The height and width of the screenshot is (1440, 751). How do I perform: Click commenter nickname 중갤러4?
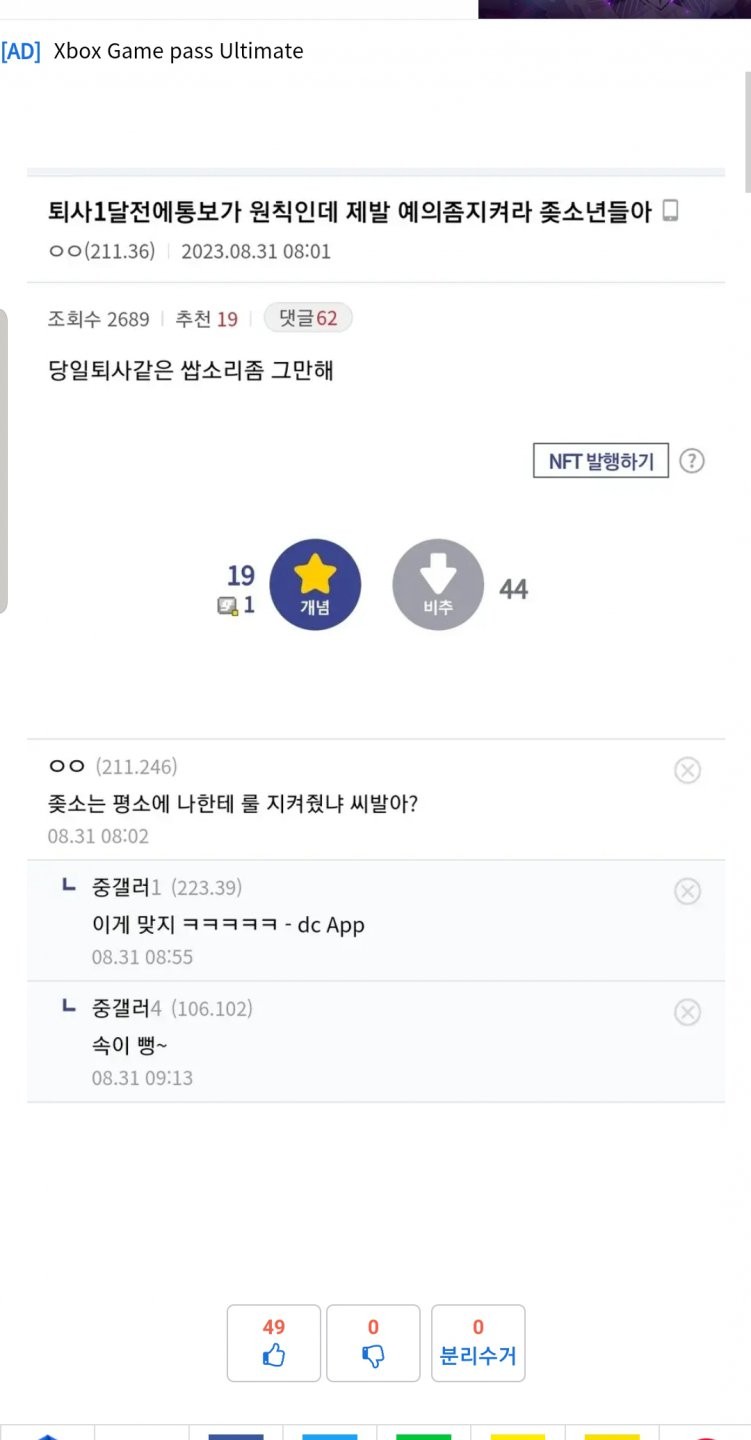point(127,1009)
